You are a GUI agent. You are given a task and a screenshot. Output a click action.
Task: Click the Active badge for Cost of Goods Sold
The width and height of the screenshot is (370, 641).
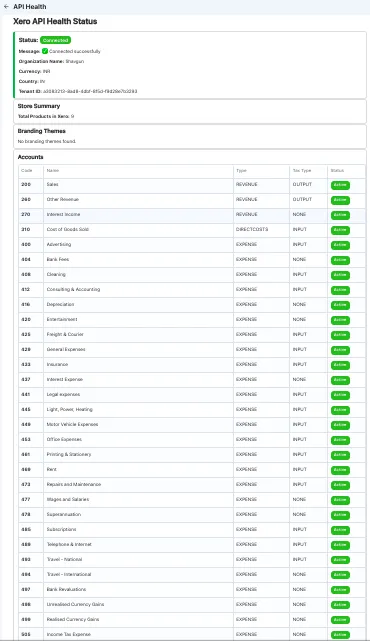(340, 230)
